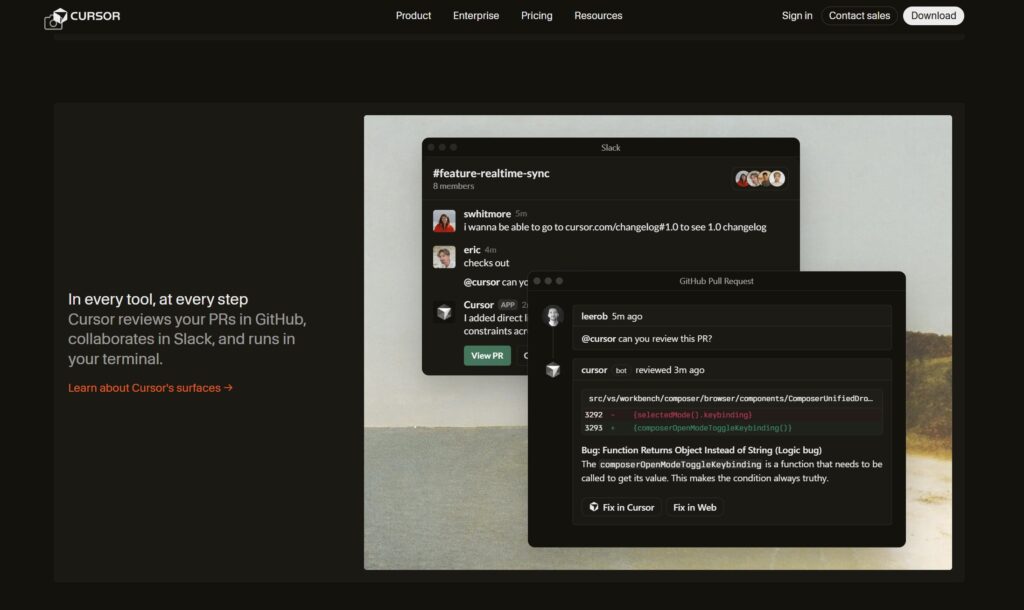Image resolution: width=1024 pixels, height=610 pixels.
Task: Click leerob's avatar in the GitHub Pull Request
Action: (x=552, y=316)
